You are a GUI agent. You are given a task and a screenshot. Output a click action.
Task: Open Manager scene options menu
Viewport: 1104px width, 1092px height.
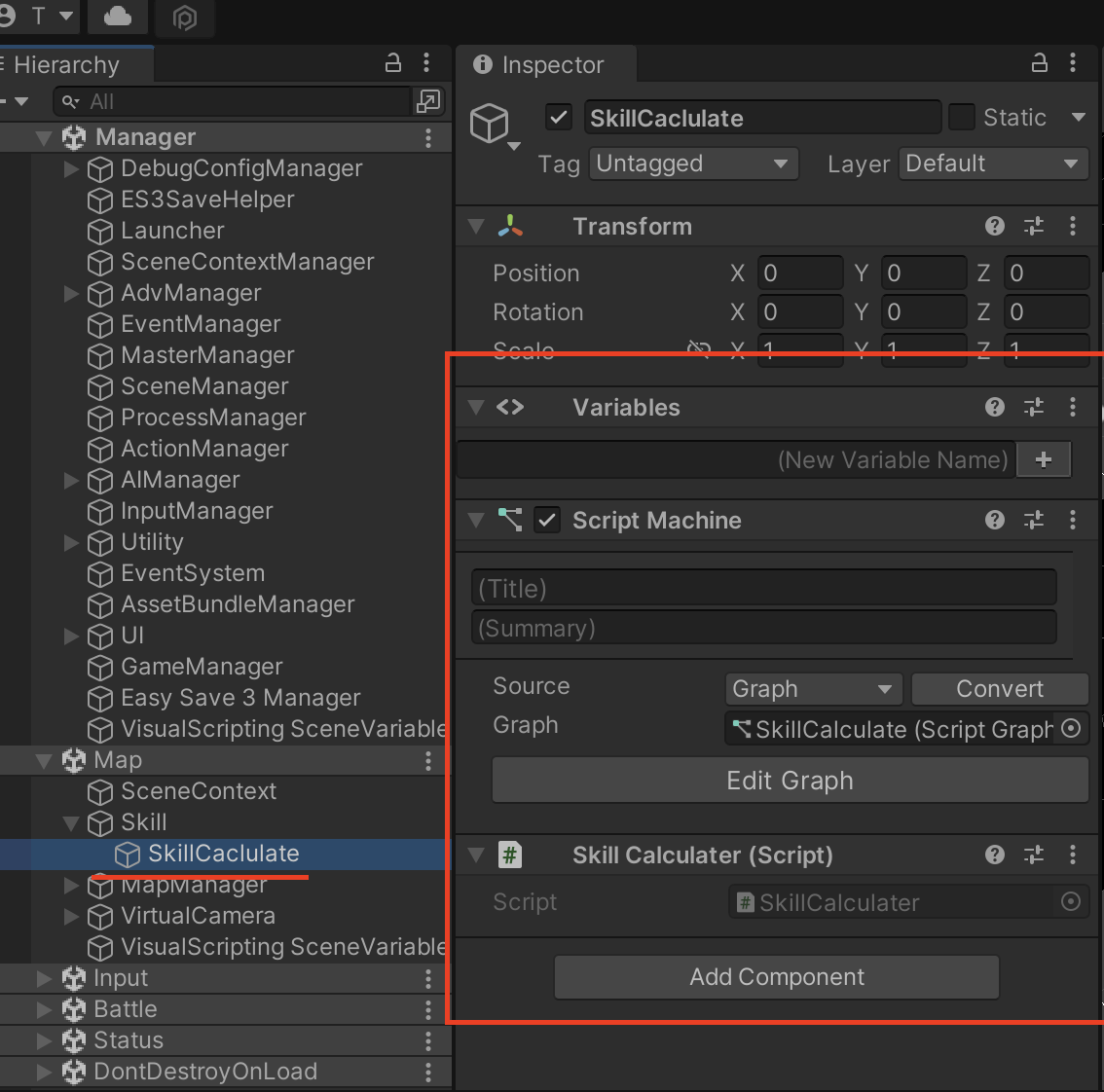click(428, 137)
